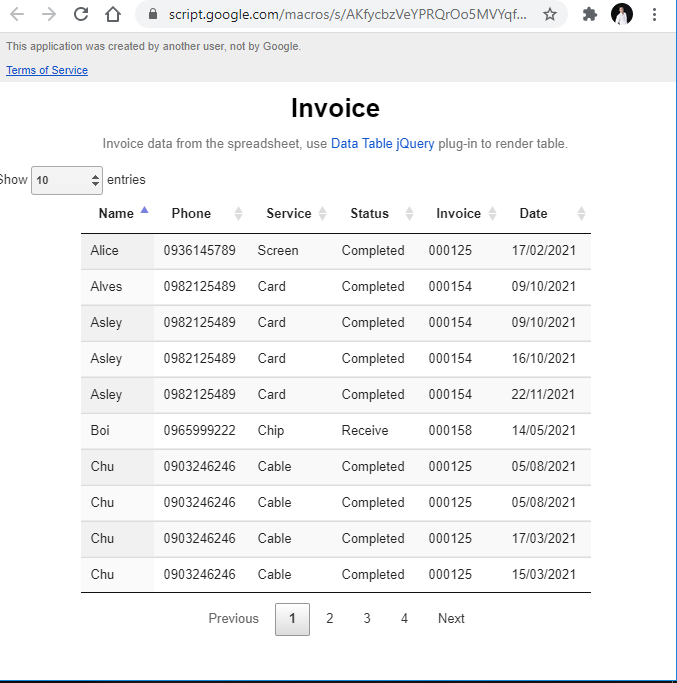Click the date 17/03/2021
Image resolution: width=677 pixels, height=683 pixels.
[x=544, y=538]
